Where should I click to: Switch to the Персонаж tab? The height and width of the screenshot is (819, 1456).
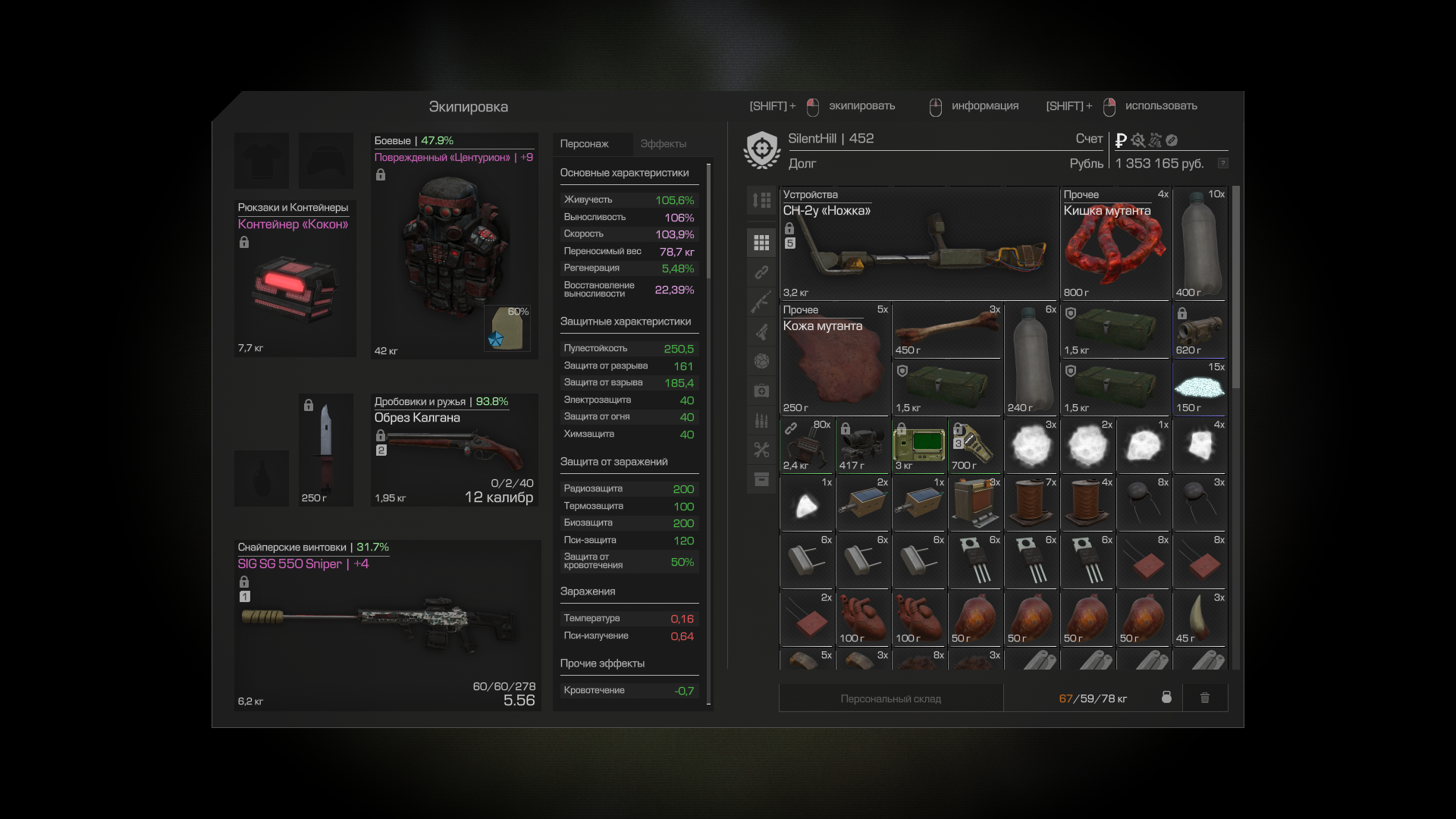tap(584, 143)
